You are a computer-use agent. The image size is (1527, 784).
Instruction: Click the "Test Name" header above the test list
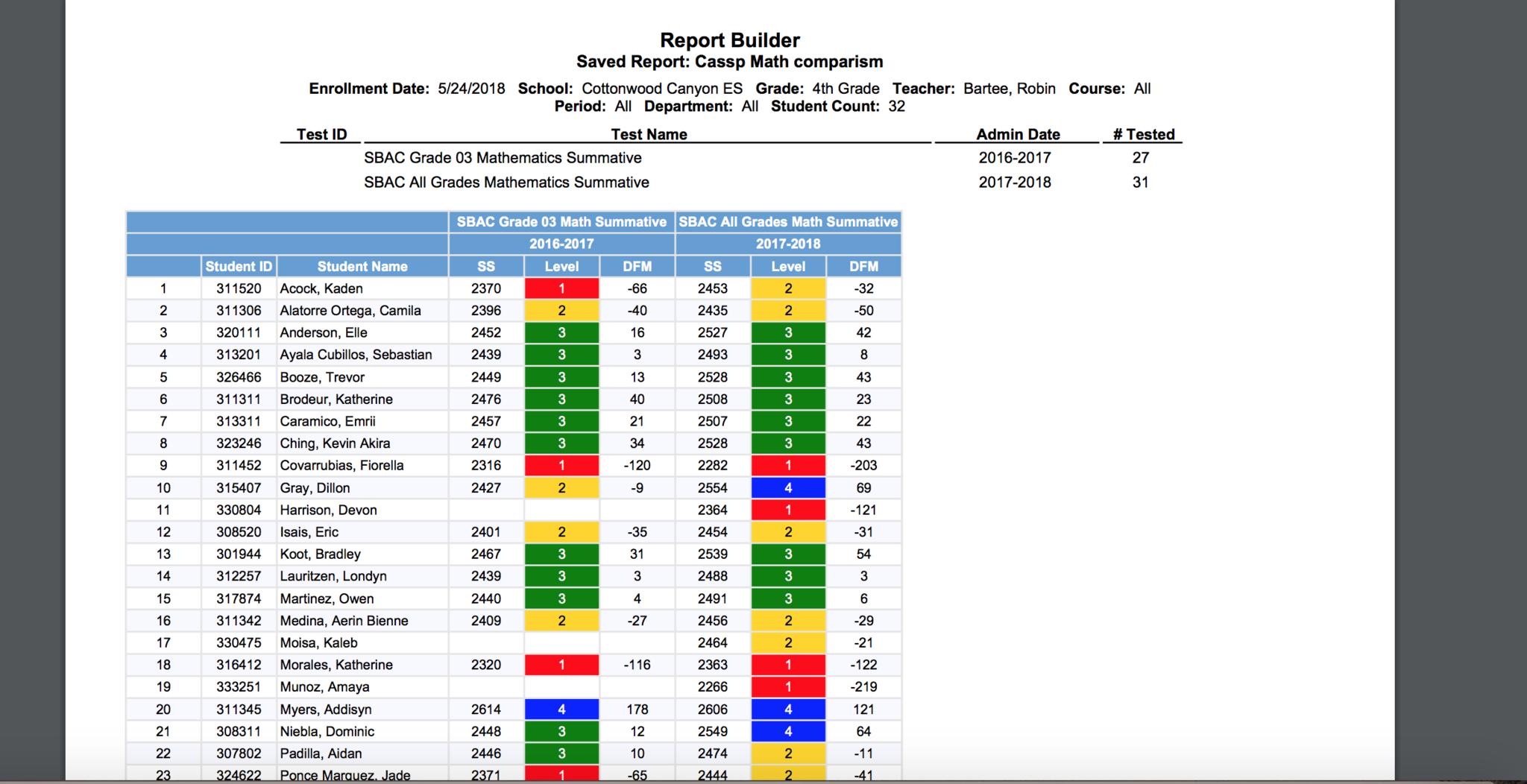(649, 134)
